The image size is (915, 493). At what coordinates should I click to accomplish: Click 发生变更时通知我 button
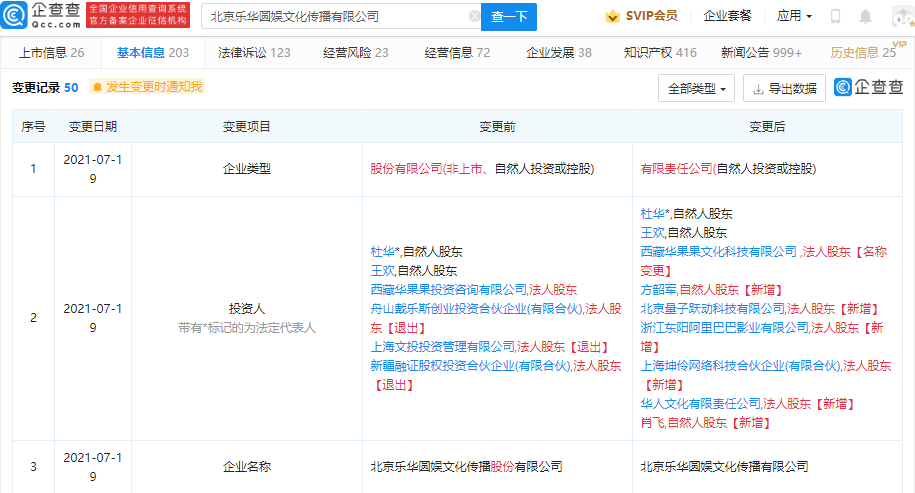click(147, 87)
